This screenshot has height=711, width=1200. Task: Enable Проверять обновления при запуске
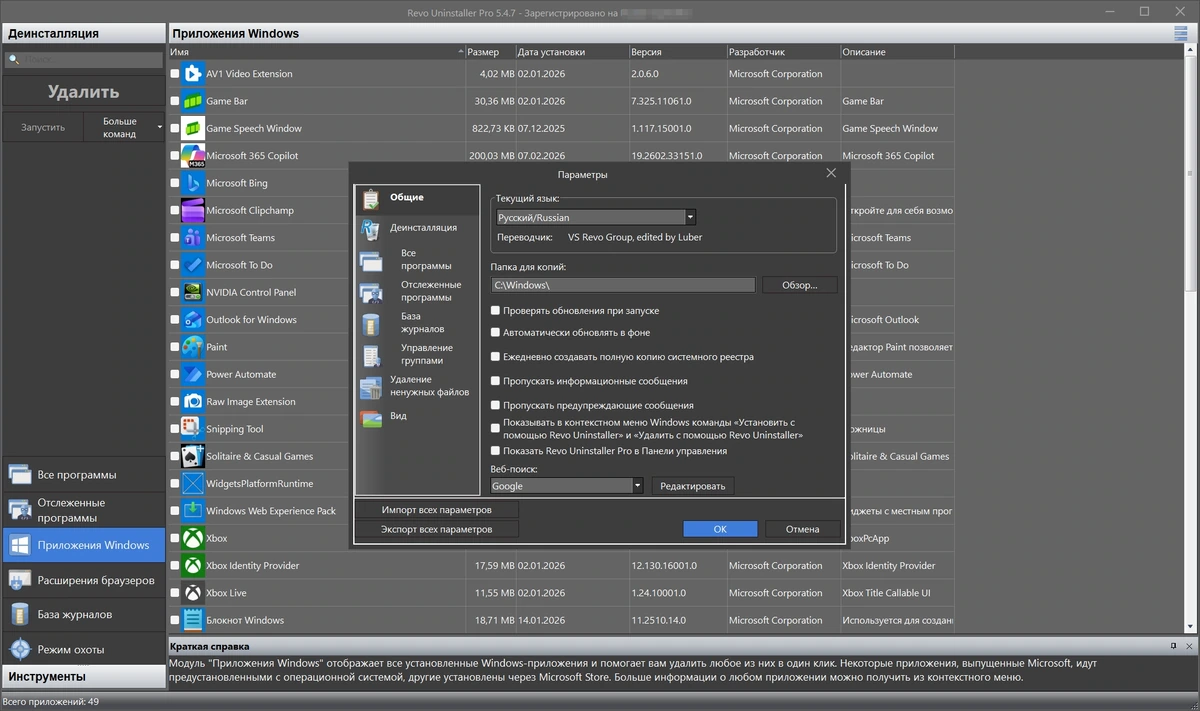[x=495, y=311]
